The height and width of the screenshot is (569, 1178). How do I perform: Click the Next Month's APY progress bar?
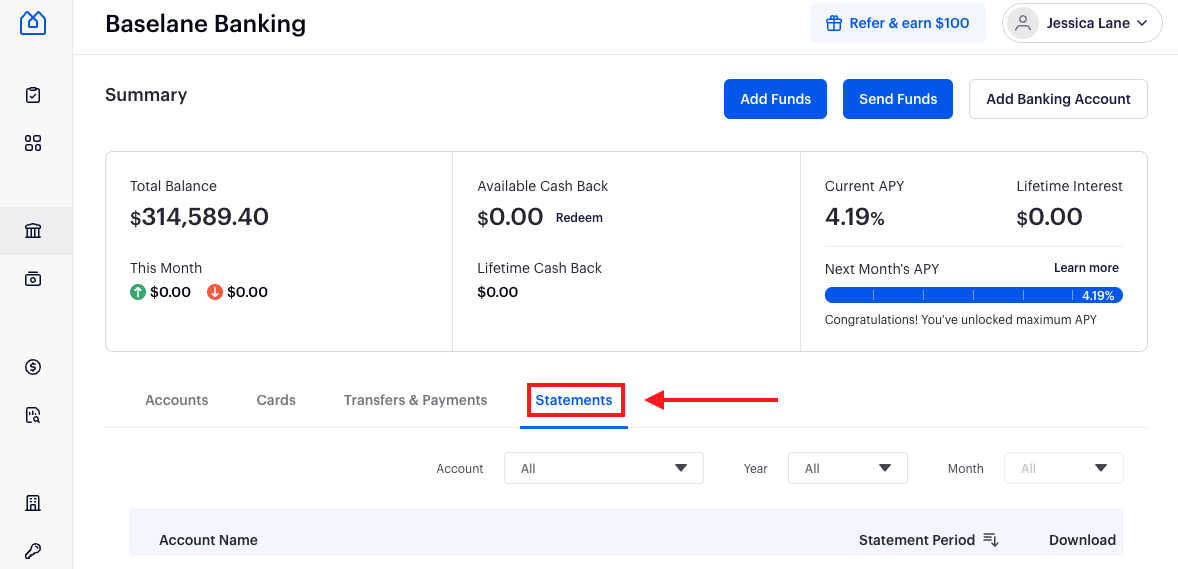974,295
